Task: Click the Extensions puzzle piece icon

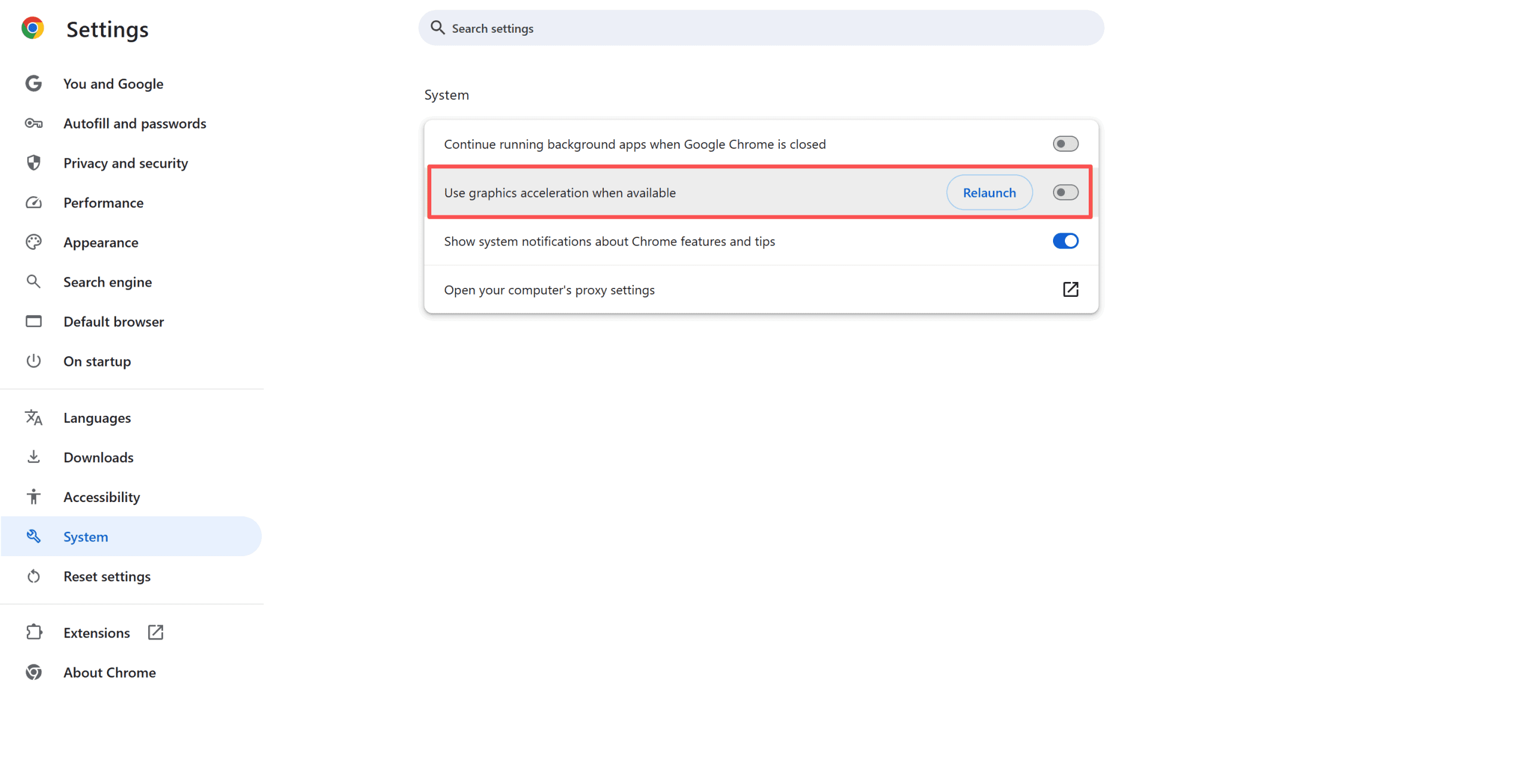Action: (34, 632)
